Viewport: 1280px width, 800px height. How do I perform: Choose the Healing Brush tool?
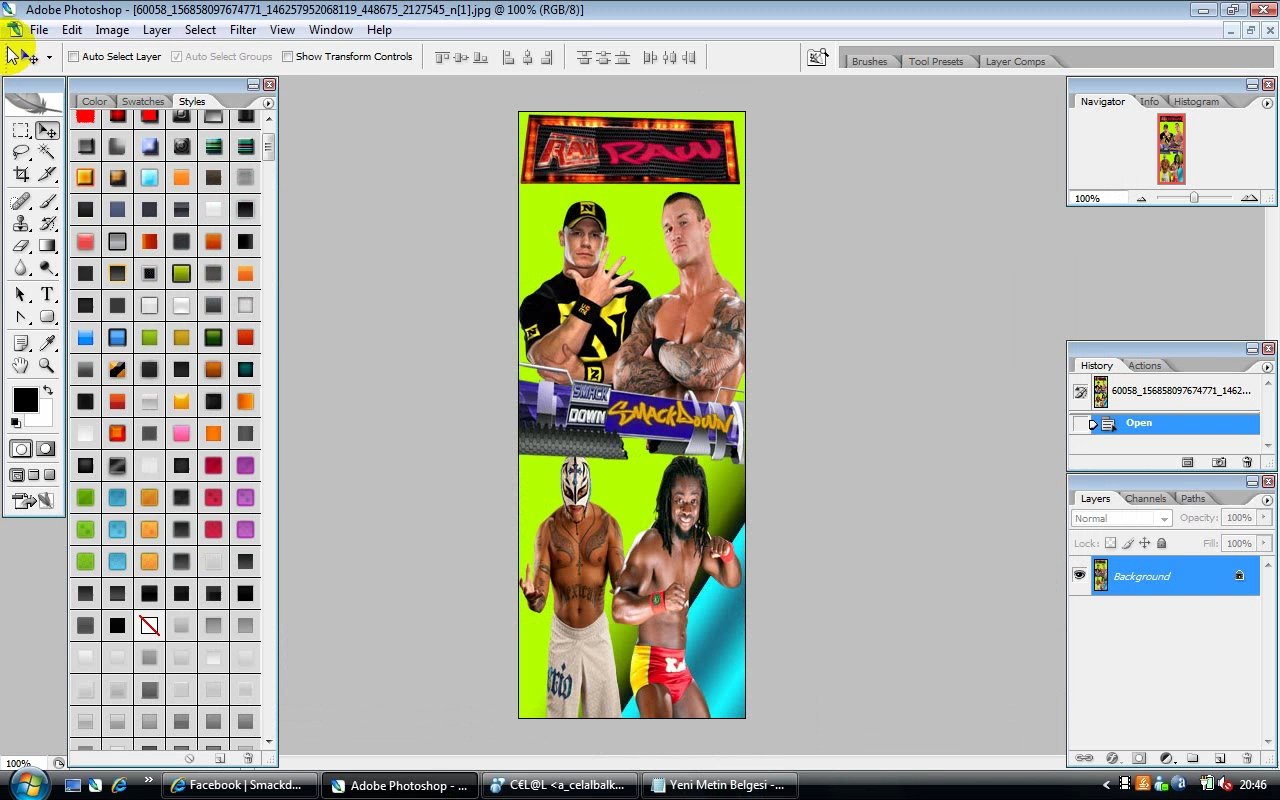click(21, 202)
